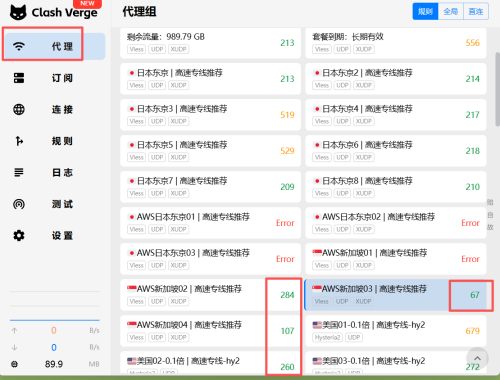Open the 日志 logs page
500x380 pixels.
[55, 172]
